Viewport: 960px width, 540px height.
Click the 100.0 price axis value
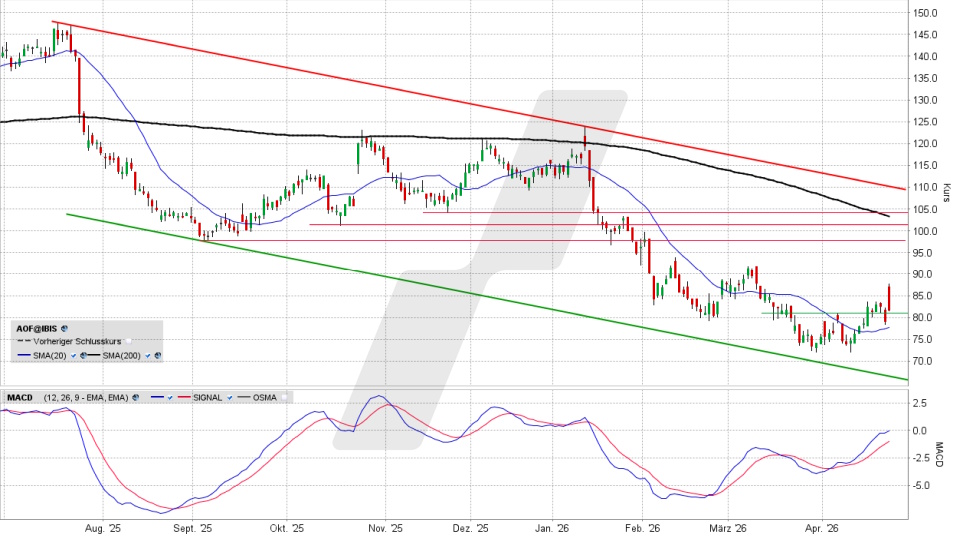pos(925,231)
